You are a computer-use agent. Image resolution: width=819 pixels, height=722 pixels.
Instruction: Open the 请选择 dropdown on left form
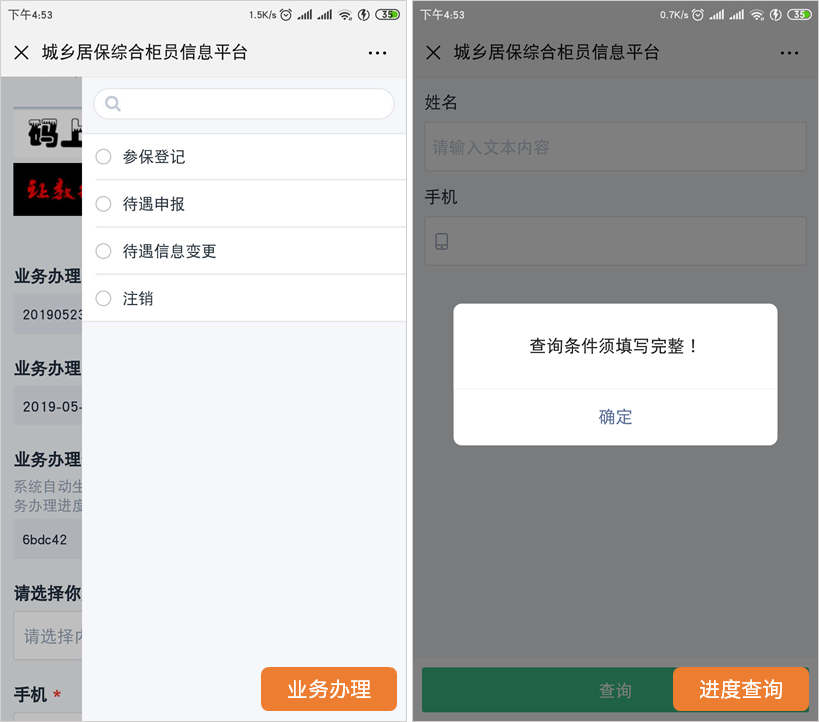pyautogui.click(x=48, y=635)
